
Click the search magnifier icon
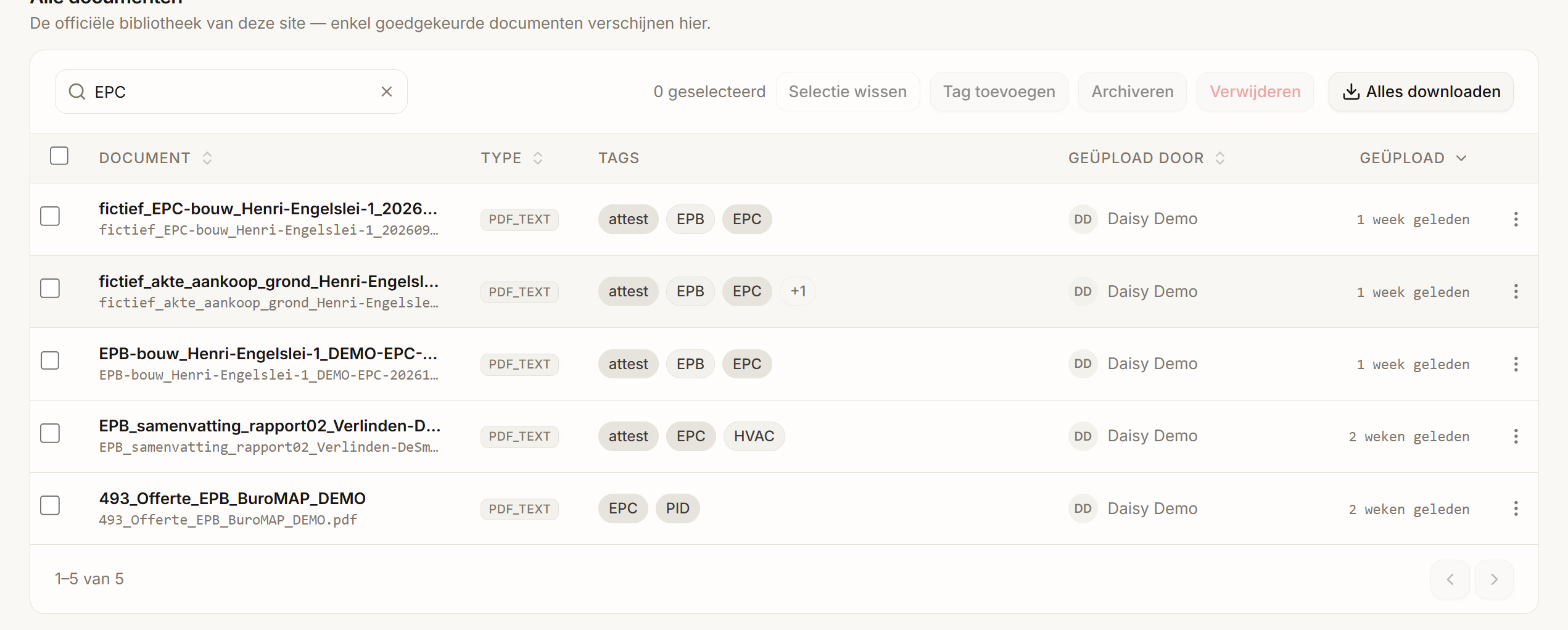(x=77, y=92)
